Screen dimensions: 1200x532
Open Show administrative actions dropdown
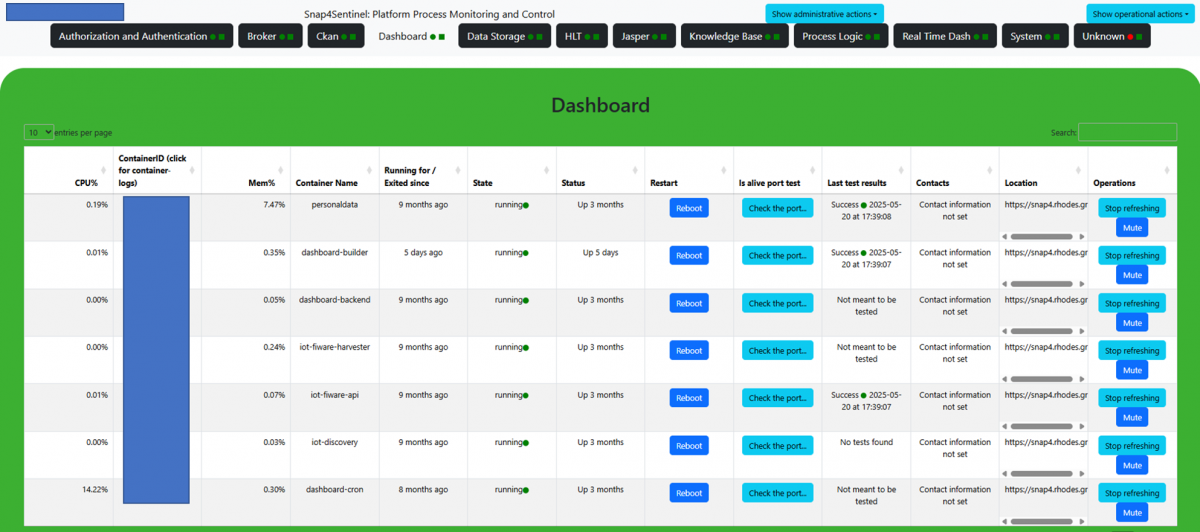pyautogui.click(x=824, y=14)
